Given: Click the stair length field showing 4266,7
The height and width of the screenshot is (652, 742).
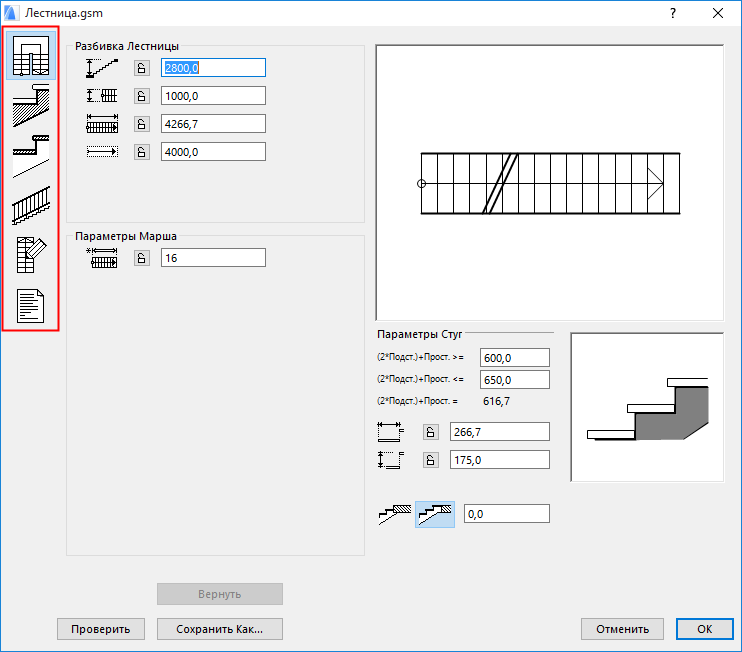Looking at the screenshot, I should coord(213,123).
